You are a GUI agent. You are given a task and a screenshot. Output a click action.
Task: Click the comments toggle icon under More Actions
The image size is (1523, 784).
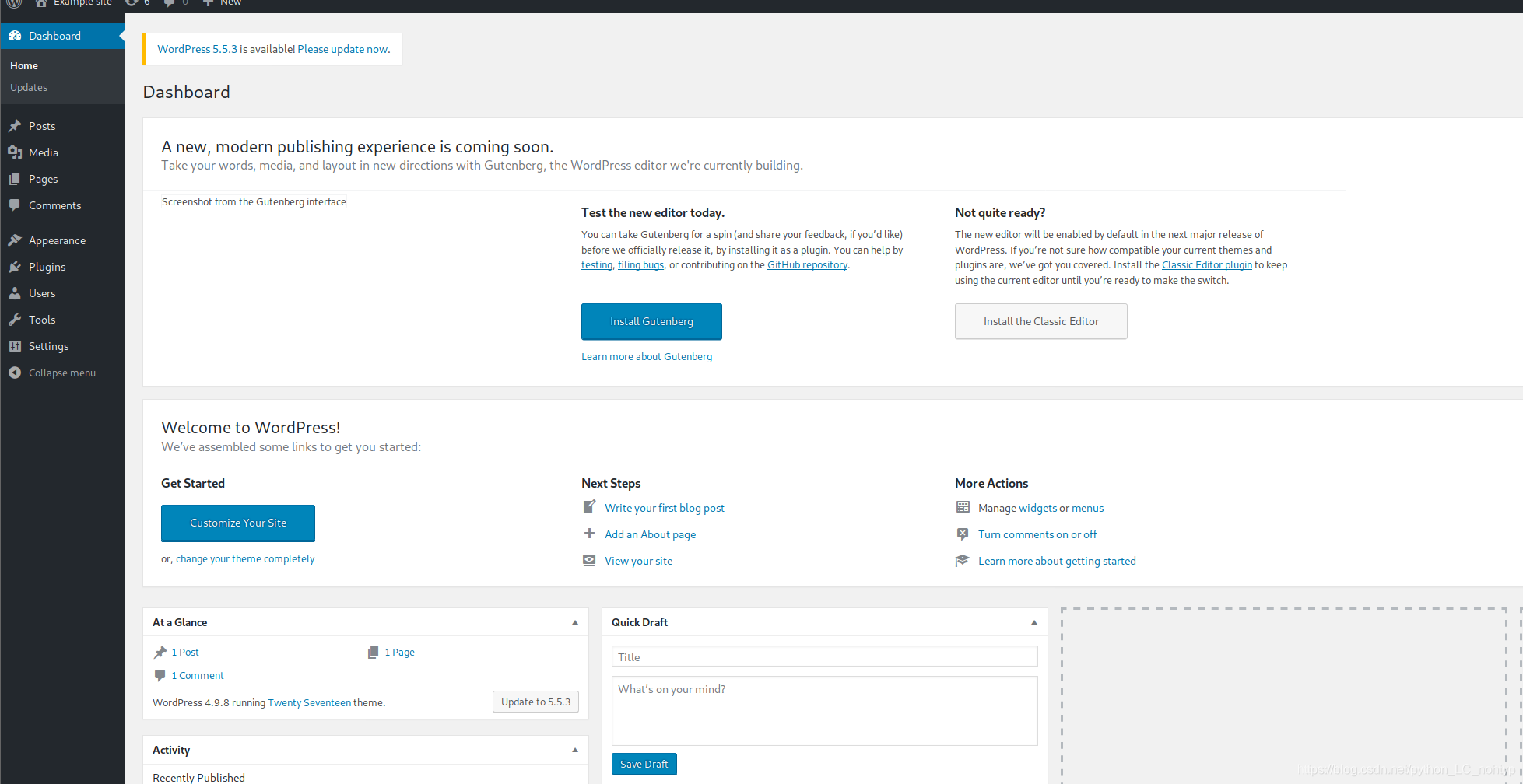[x=963, y=534]
